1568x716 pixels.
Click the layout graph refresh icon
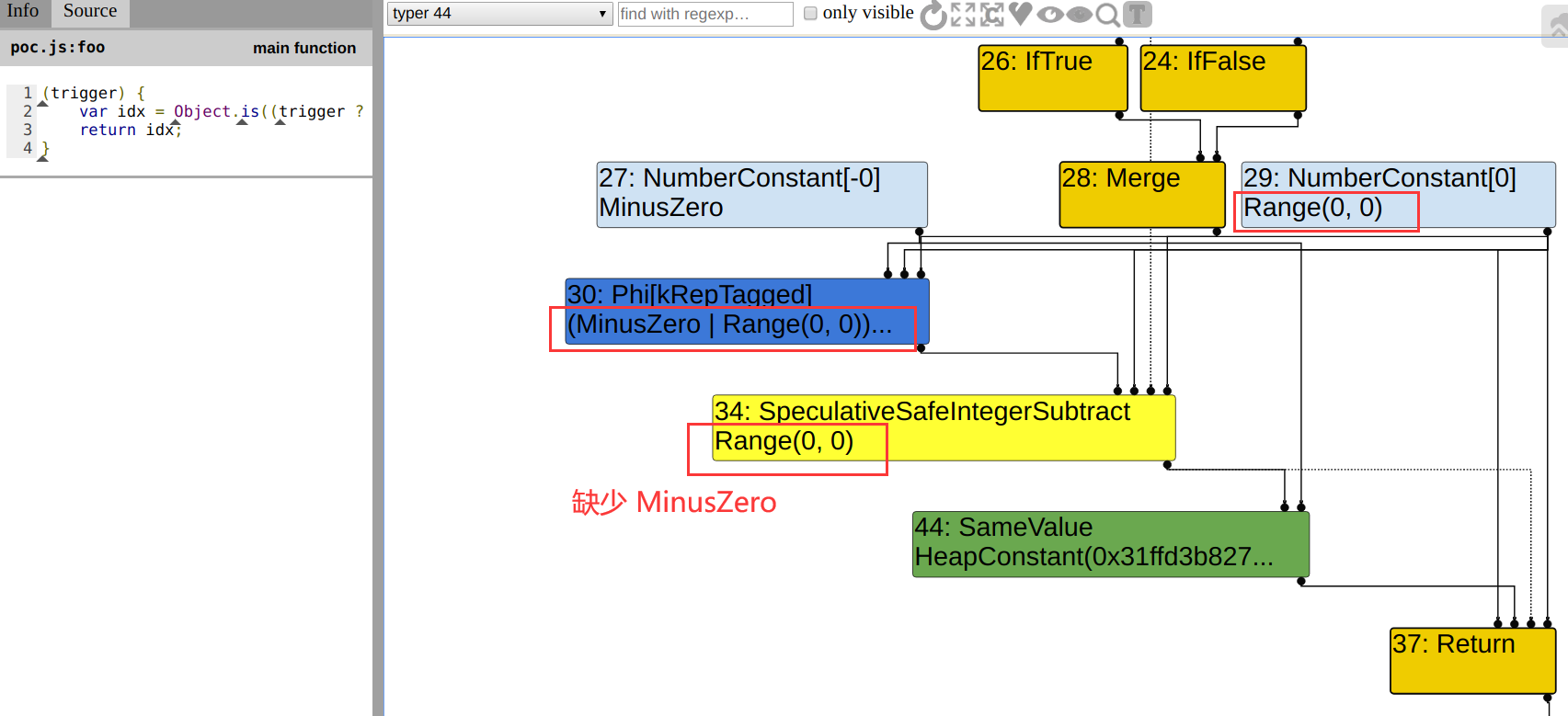933,15
